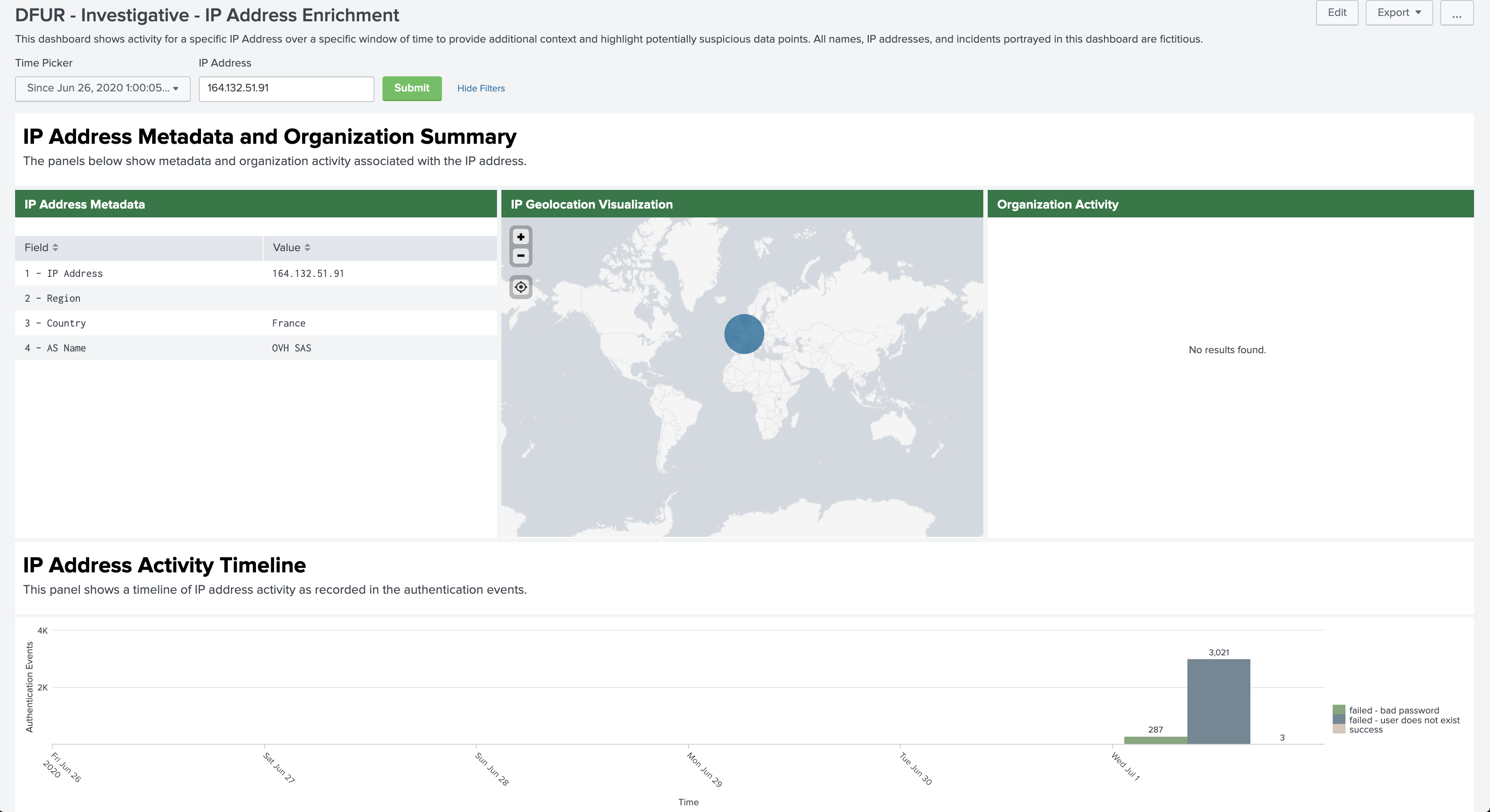Open the Time Picker dropdown

103,88
